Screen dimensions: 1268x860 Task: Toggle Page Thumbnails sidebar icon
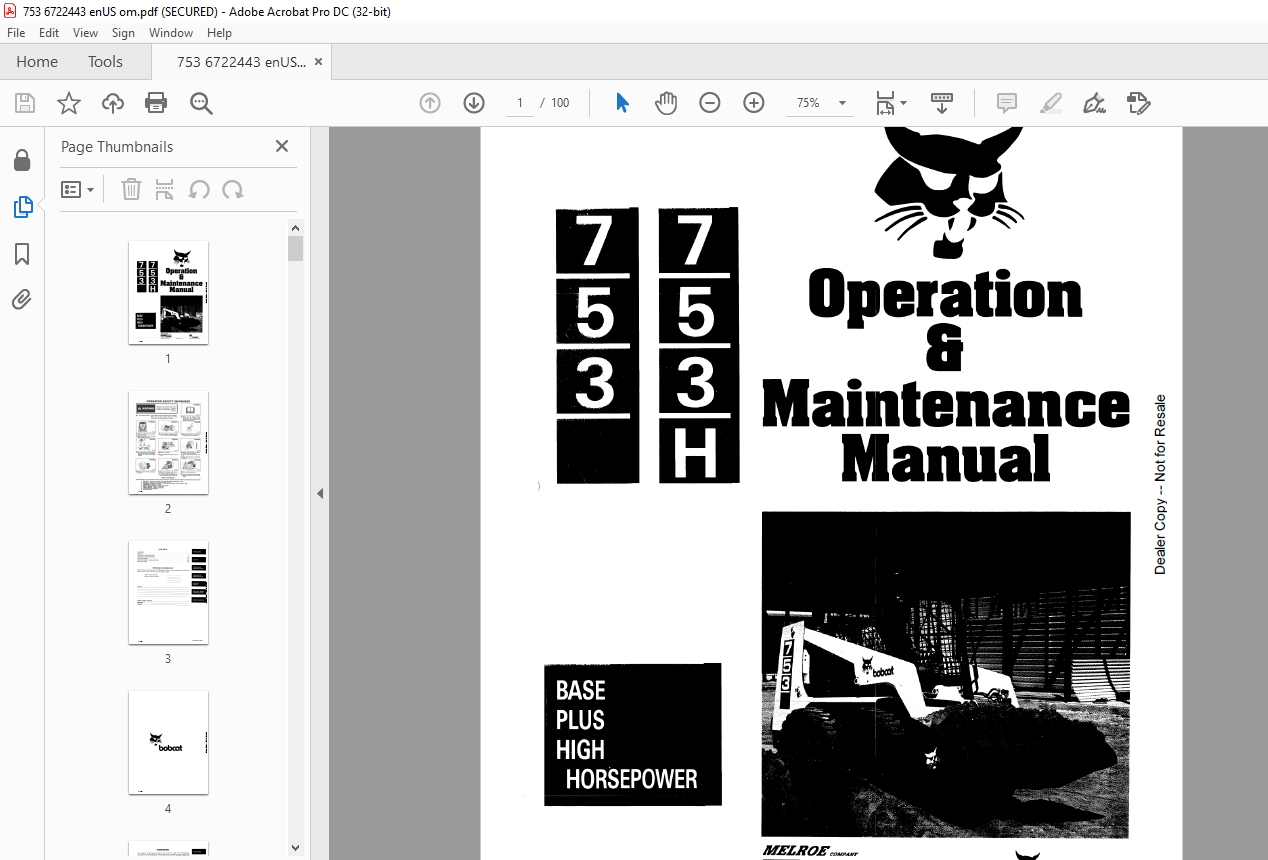point(22,207)
